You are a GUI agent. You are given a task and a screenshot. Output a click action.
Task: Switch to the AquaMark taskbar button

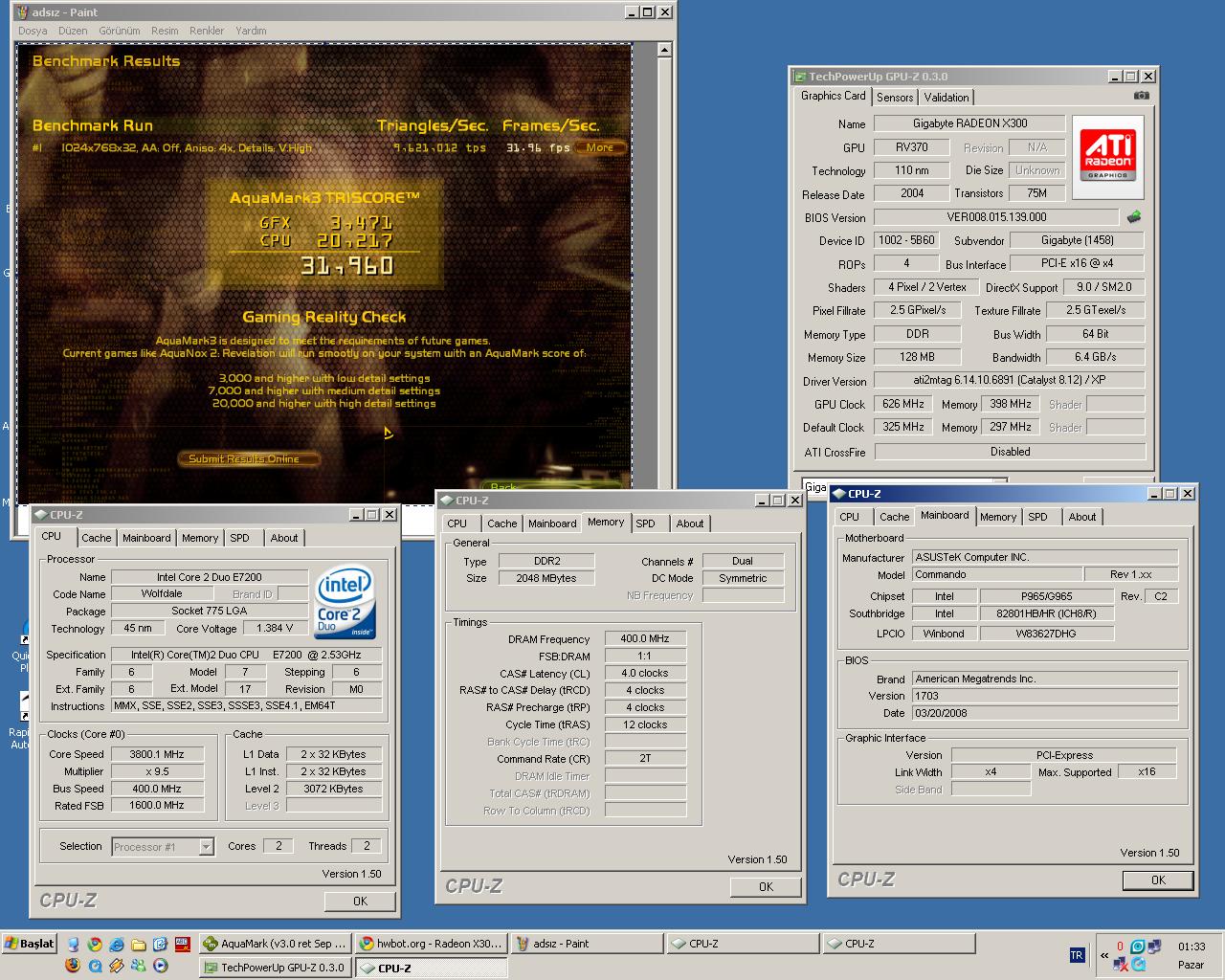[275, 944]
